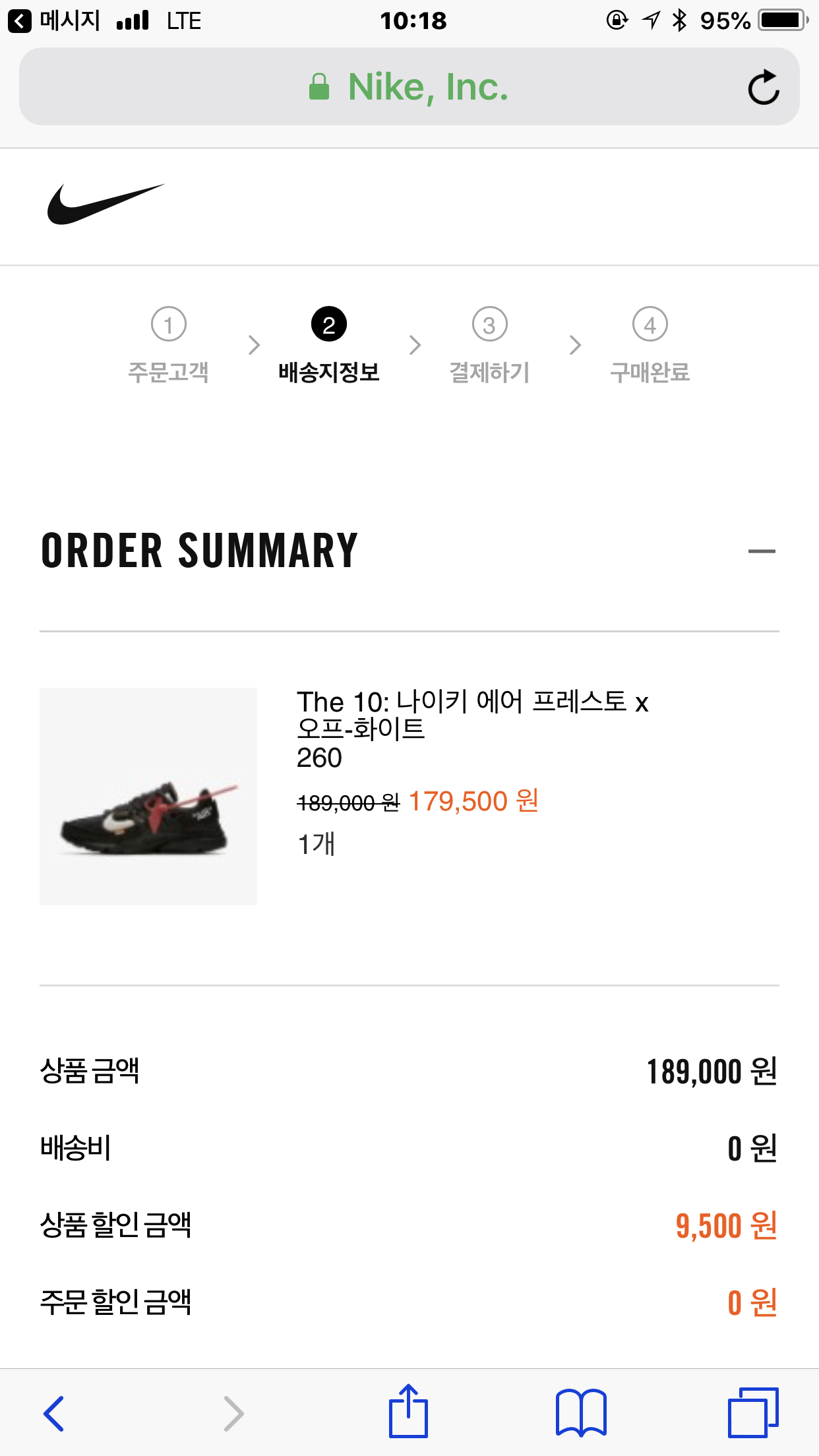The height and width of the screenshot is (1456, 819).
Task: Reload the page with refresh icon
Action: (763, 87)
